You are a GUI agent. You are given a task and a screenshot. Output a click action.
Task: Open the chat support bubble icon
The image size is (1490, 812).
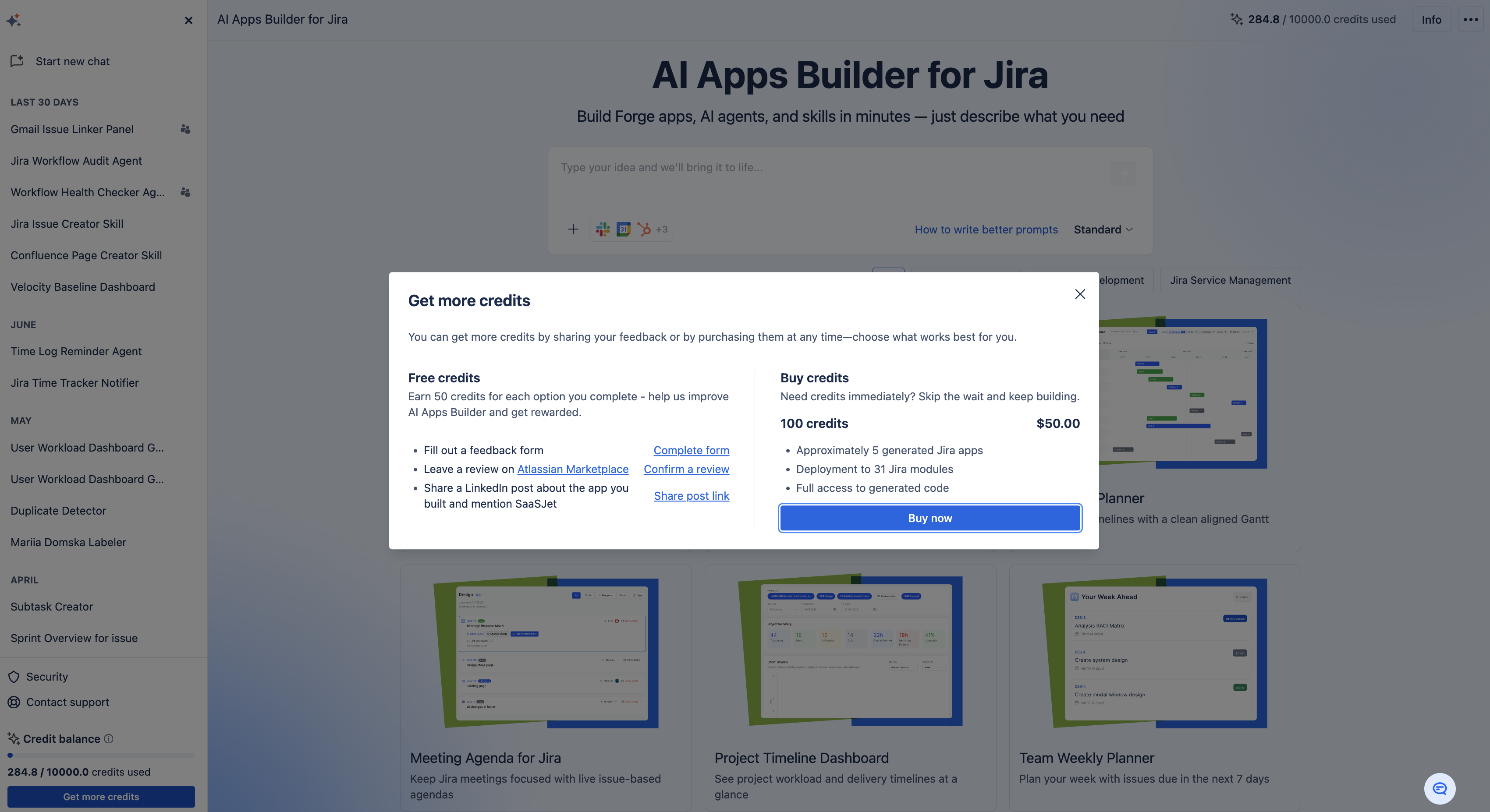[1439, 788]
